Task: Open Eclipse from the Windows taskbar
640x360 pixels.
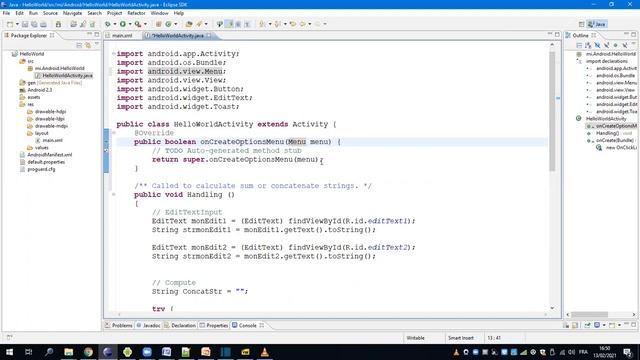Action: click(x=108, y=352)
